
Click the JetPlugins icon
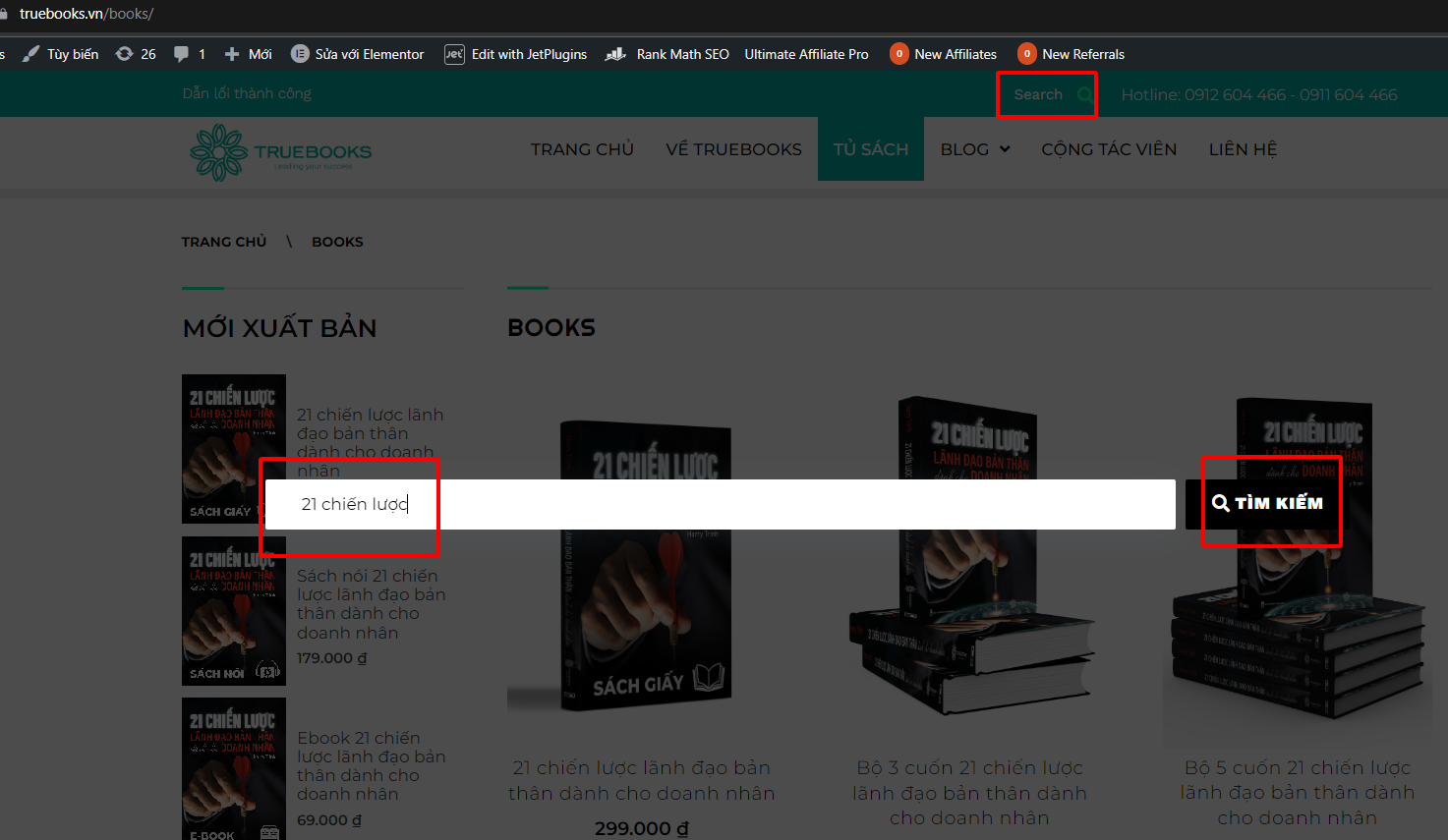coord(454,54)
